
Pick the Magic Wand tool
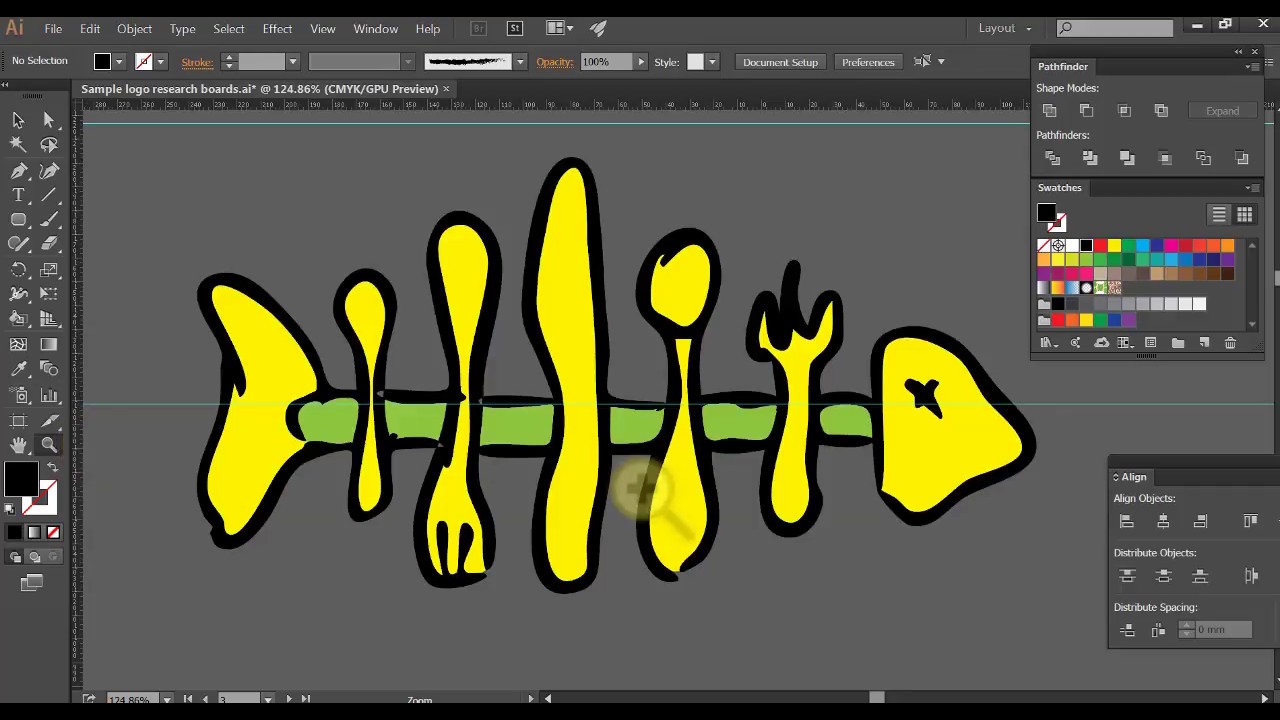coord(18,145)
